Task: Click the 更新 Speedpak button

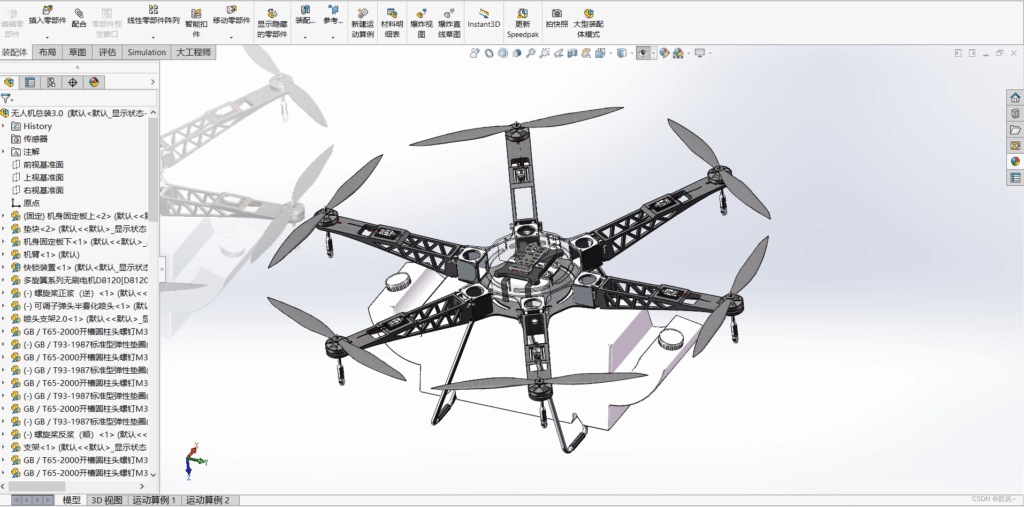Action: coord(522,20)
